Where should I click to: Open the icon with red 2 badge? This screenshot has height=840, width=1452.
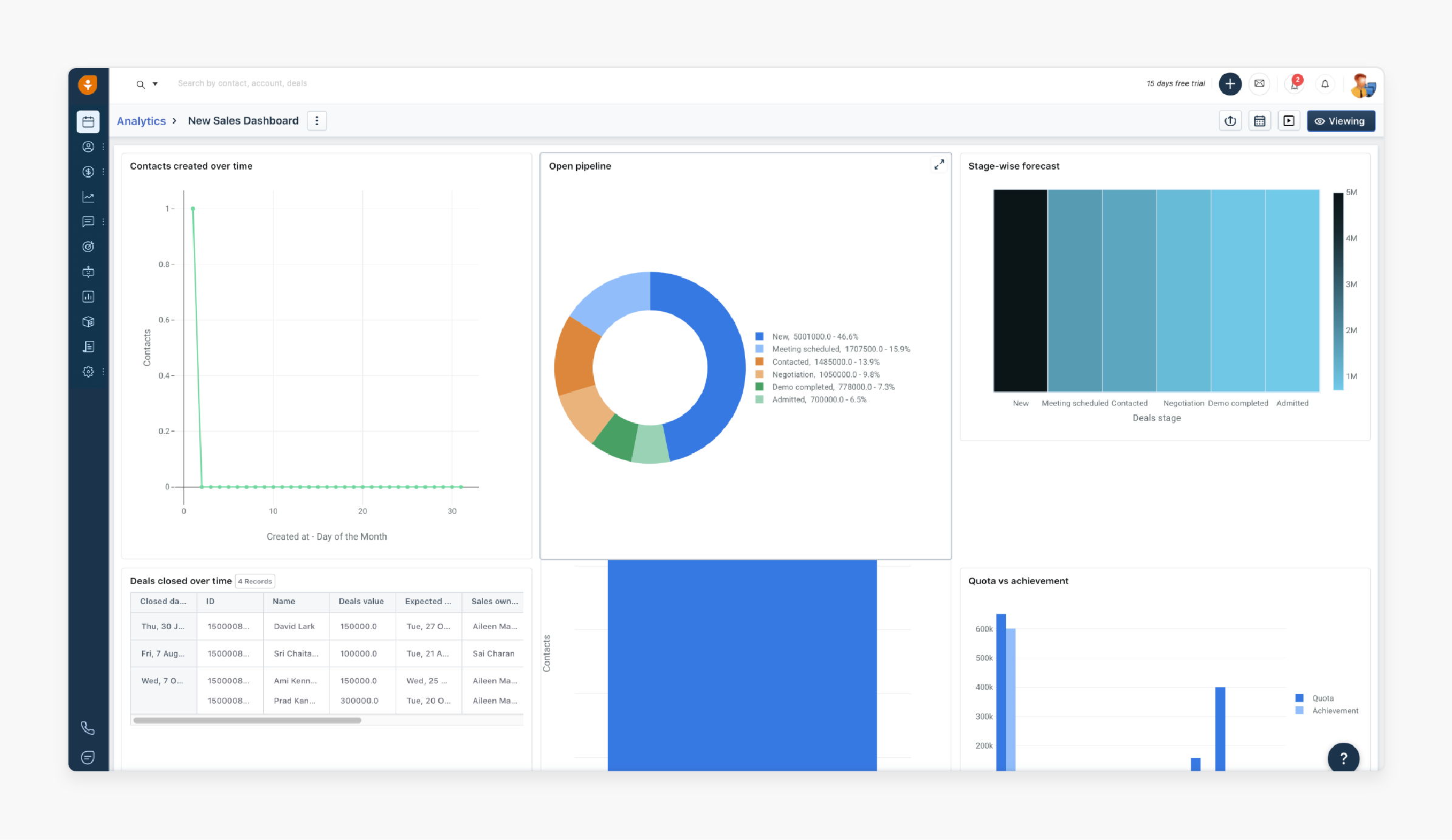[x=1295, y=83]
